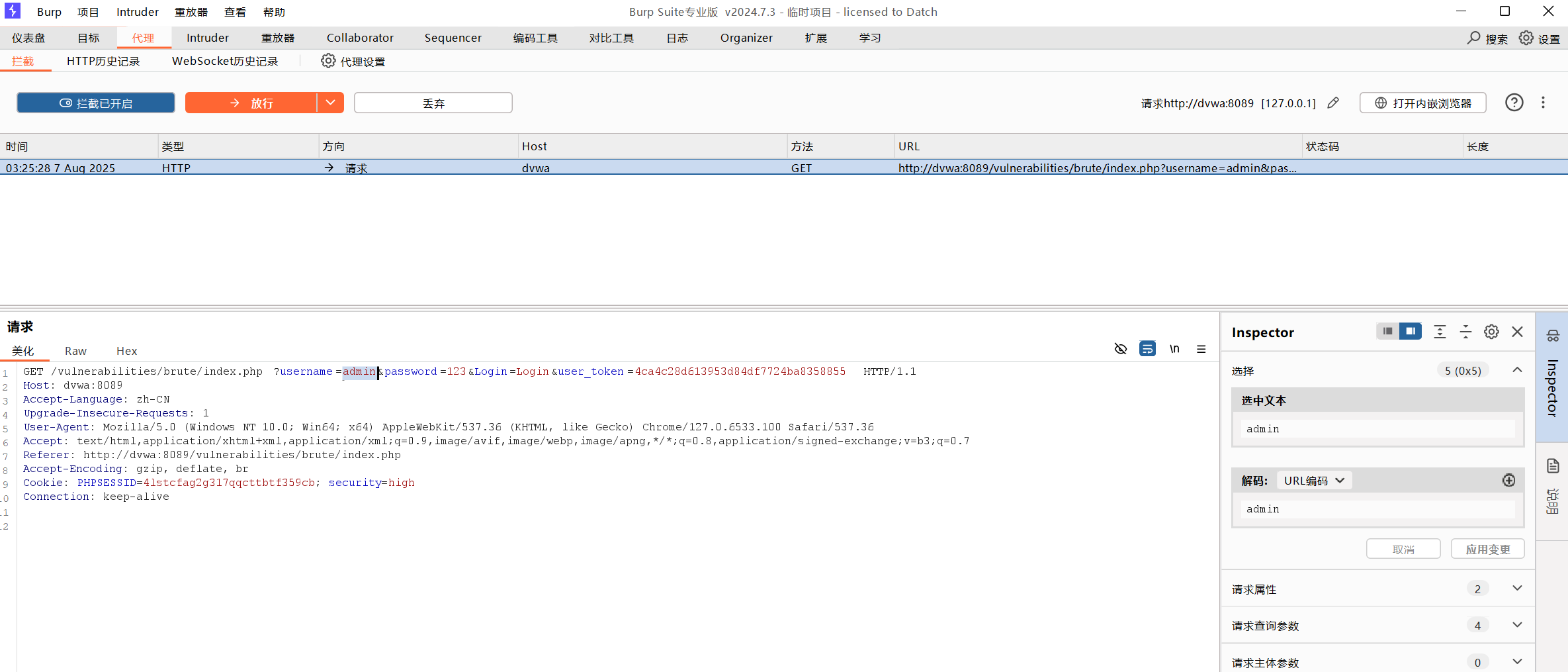1568x672 pixels.
Task: Open the 项目 menu
Action: (x=88, y=12)
